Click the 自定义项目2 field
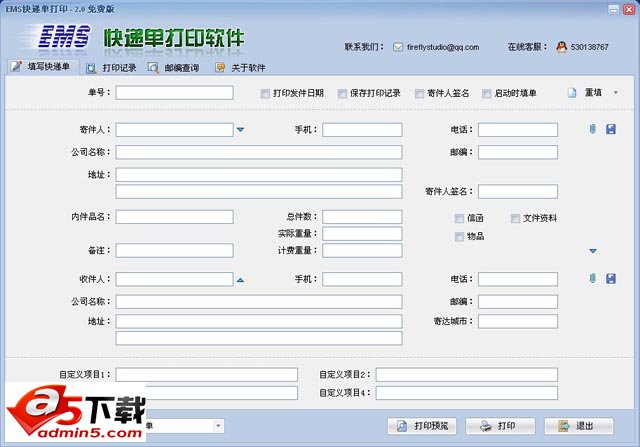Image resolution: width=640 pixels, height=447 pixels. click(467, 375)
